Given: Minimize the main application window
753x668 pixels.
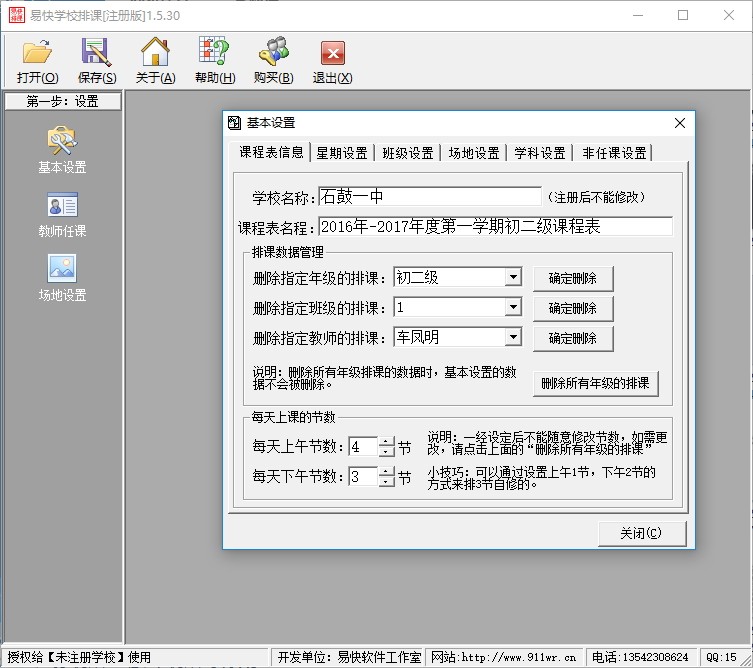Looking at the screenshot, I should pyautogui.click(x=638, y=15).
